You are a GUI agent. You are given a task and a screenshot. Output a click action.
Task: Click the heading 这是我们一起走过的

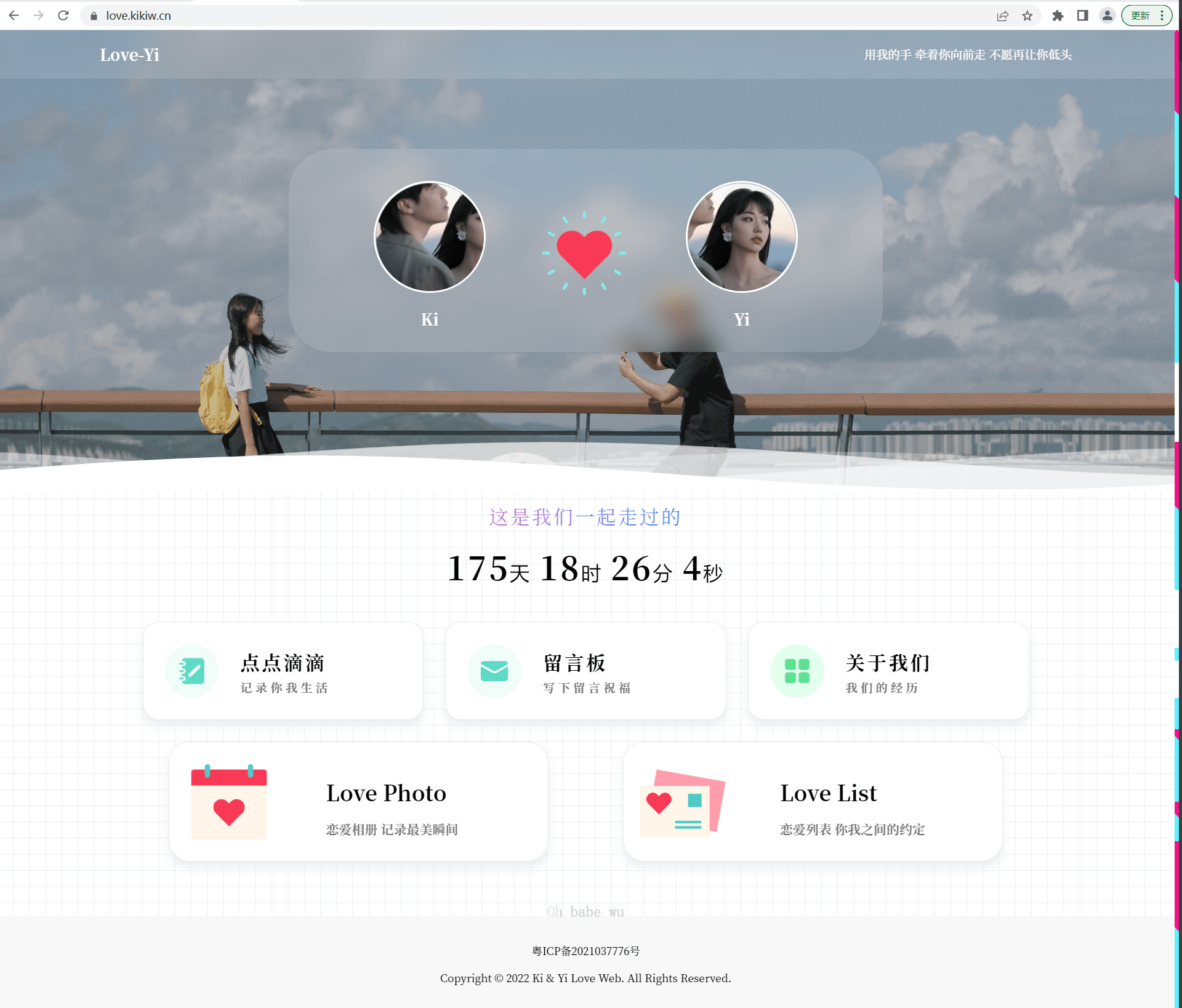coord(585,517)
